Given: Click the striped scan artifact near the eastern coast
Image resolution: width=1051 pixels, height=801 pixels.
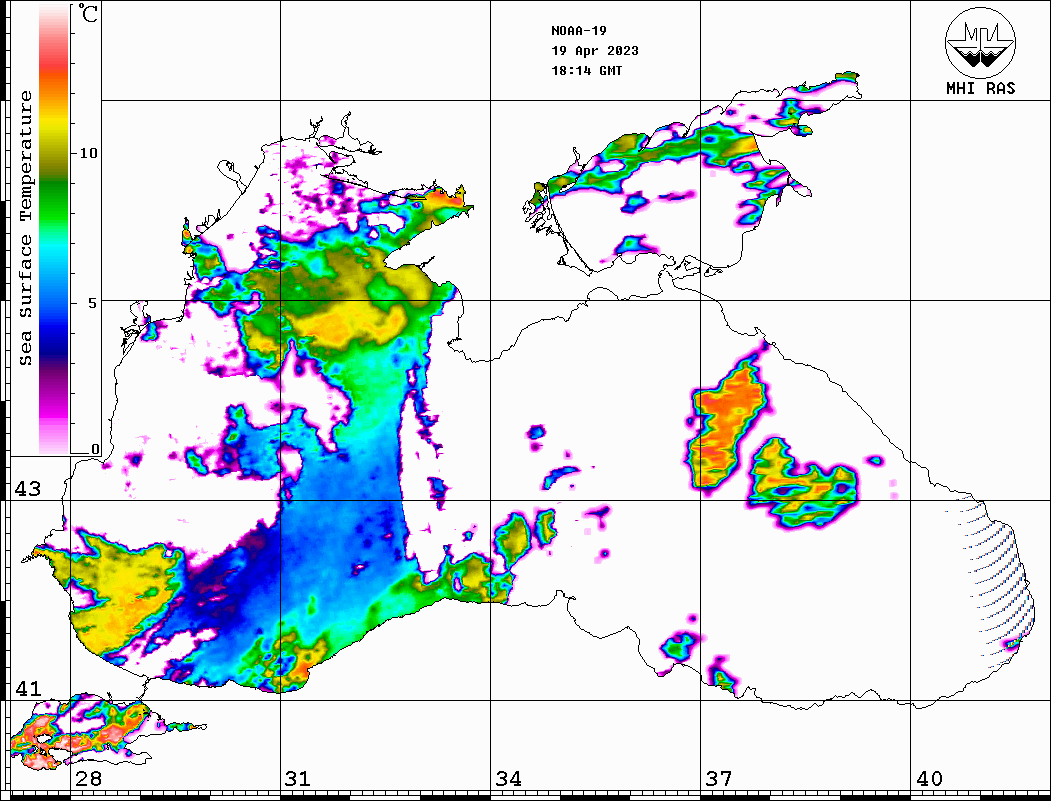Looking at the screenshot, I should point(992,577).
